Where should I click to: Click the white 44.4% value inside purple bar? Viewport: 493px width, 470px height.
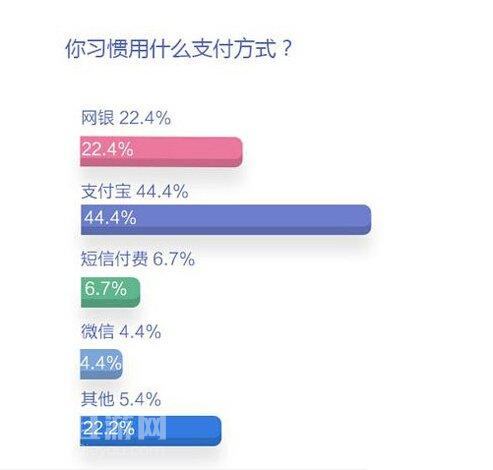tap(110, 217)
